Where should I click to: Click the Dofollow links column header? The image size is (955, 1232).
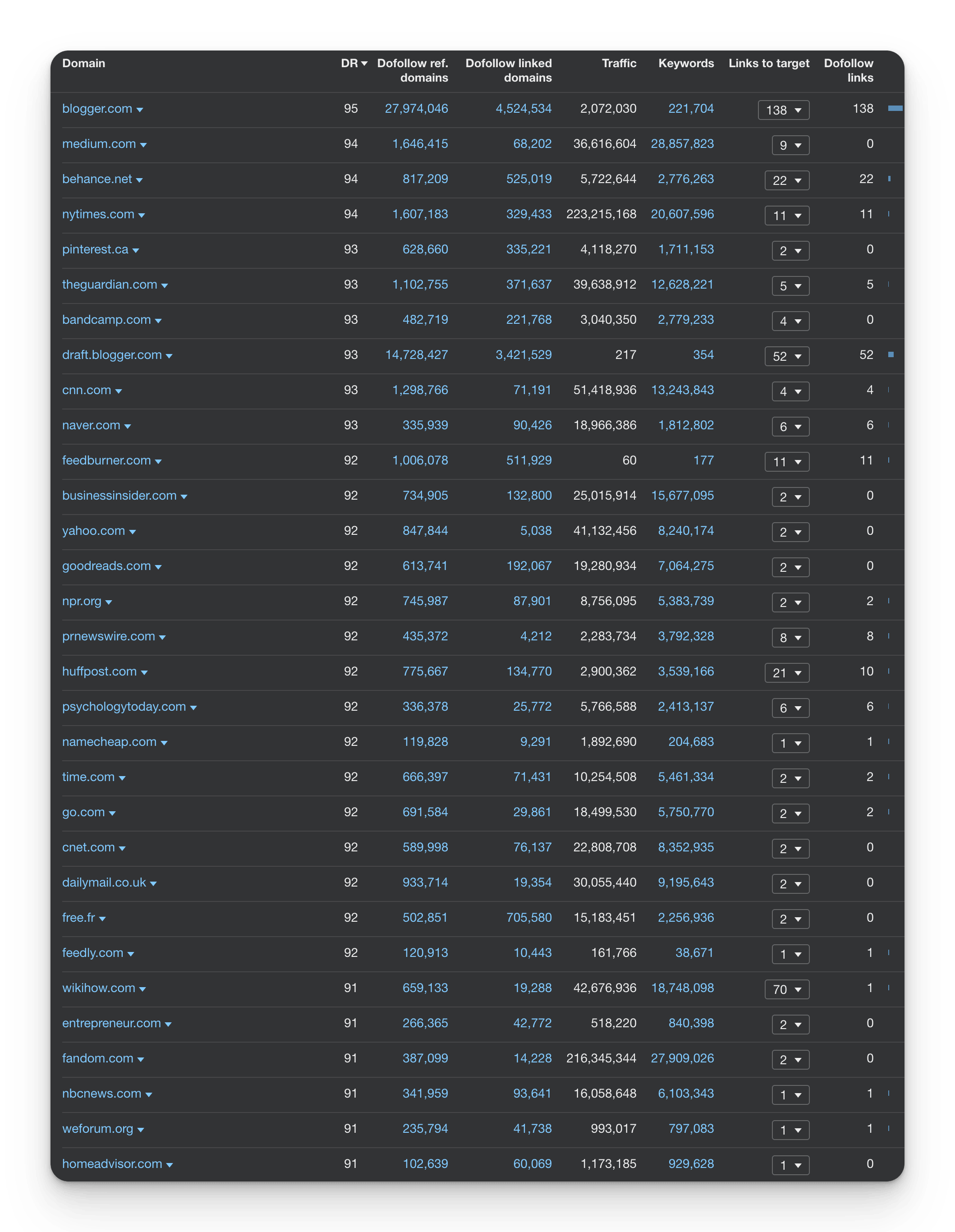click(849, 70)
